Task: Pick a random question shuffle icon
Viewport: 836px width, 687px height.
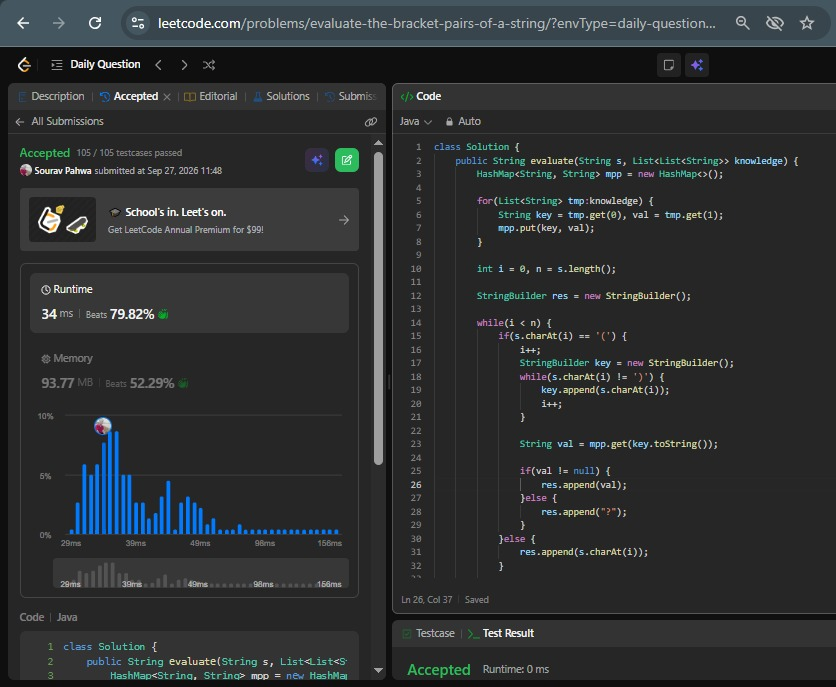Action: coord(209,65)
